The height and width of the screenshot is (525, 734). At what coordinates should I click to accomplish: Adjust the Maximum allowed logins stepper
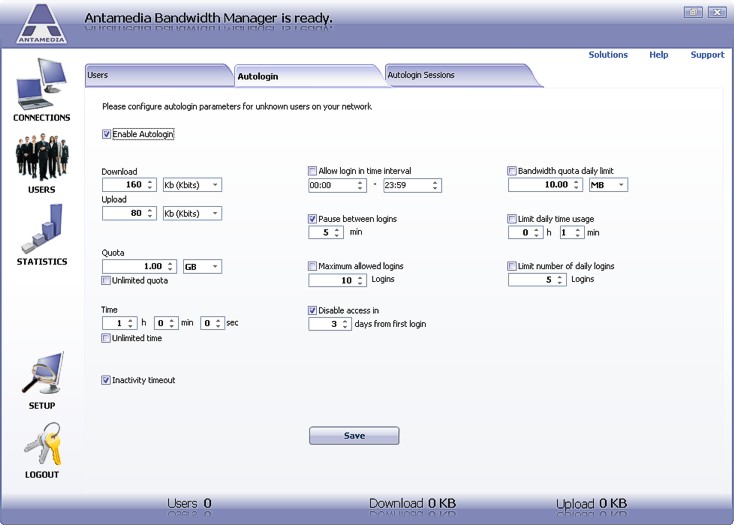point(360,280)
